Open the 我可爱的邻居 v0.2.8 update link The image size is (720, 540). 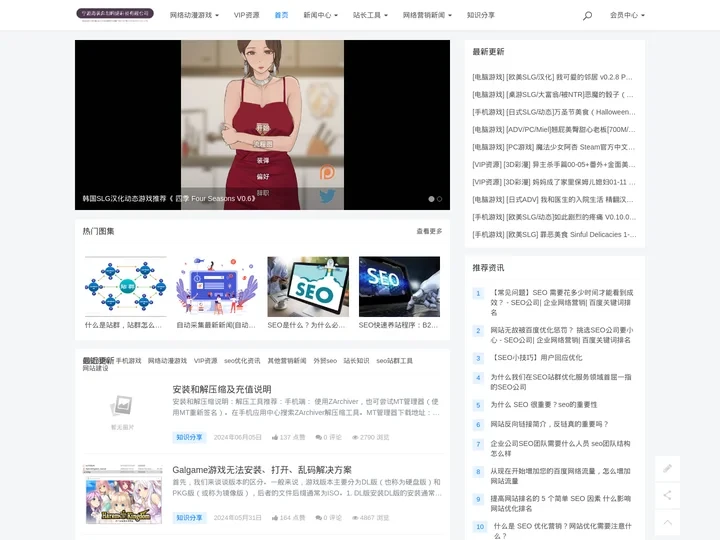(553, 77)
